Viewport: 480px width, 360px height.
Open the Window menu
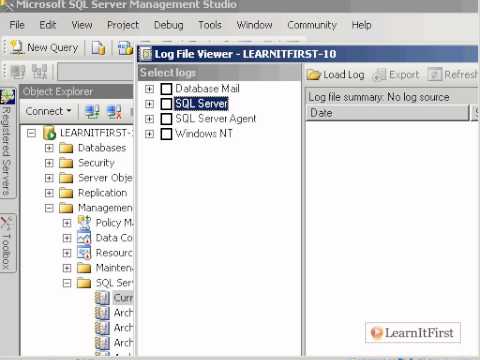(x=254, y=25)
